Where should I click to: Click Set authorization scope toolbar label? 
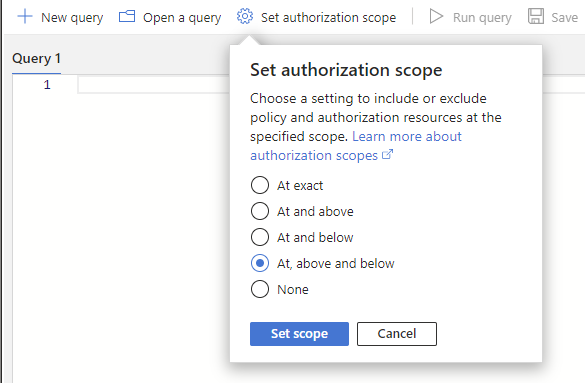point(328,18)
